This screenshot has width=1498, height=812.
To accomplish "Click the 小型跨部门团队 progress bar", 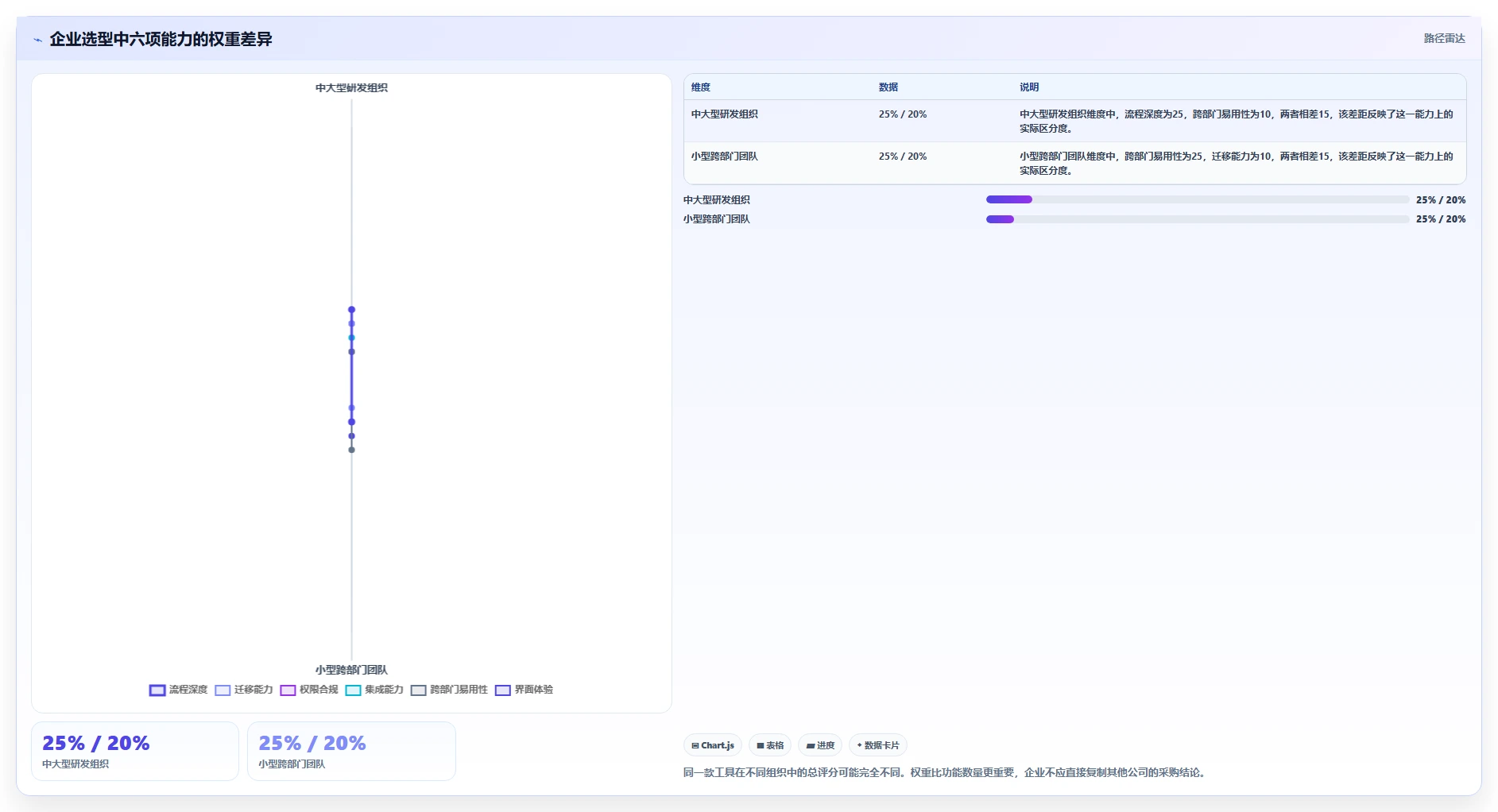I will [x=1197, y=219].
